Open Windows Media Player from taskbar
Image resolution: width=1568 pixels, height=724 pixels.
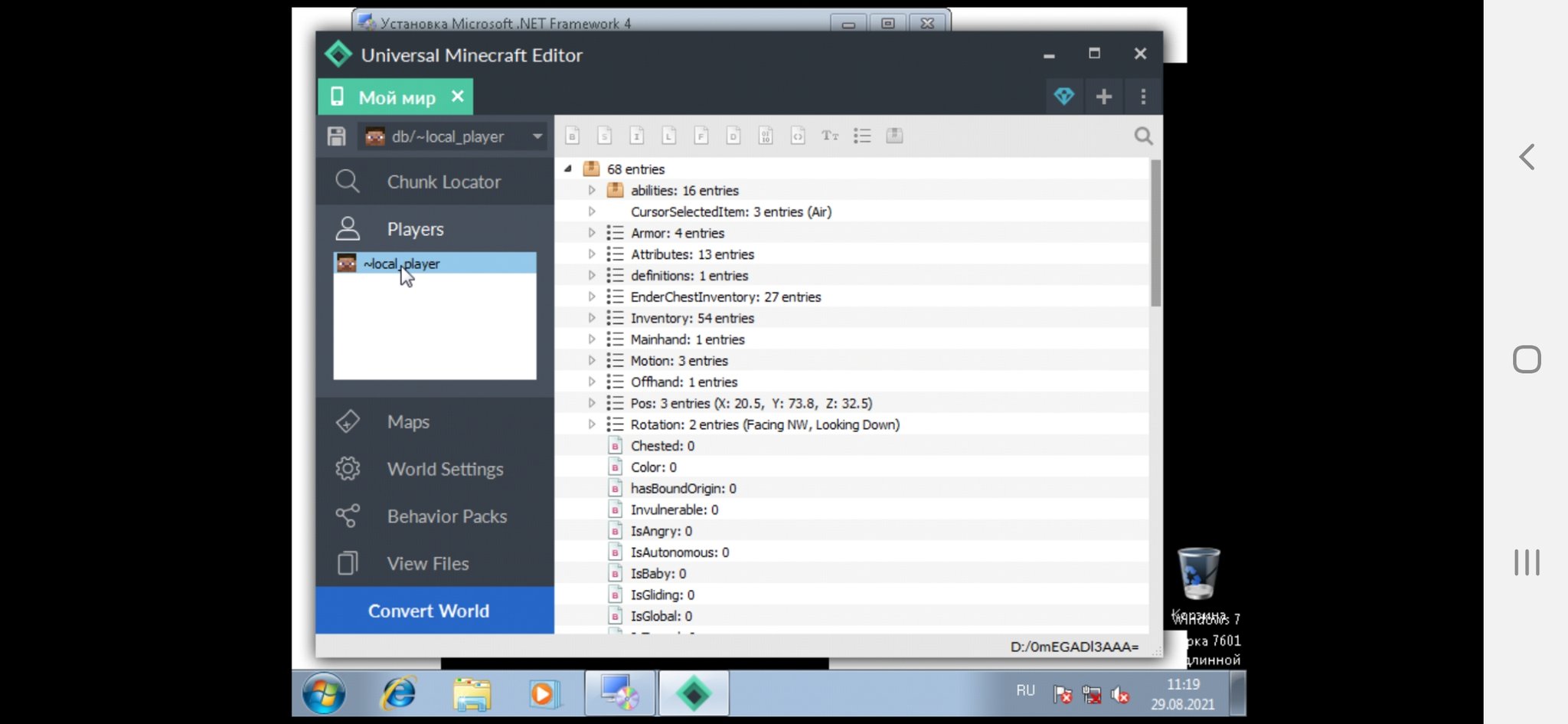(x=543, y=694)
